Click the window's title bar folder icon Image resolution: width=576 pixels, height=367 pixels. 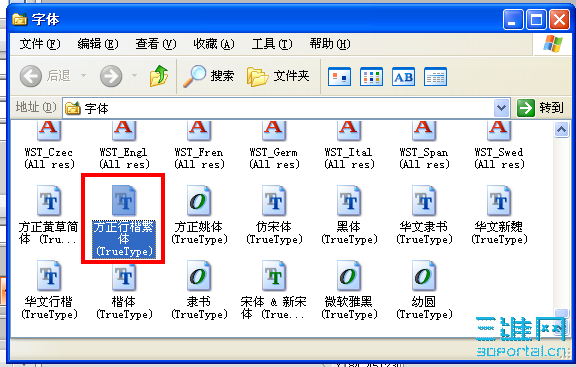point(19,19)
